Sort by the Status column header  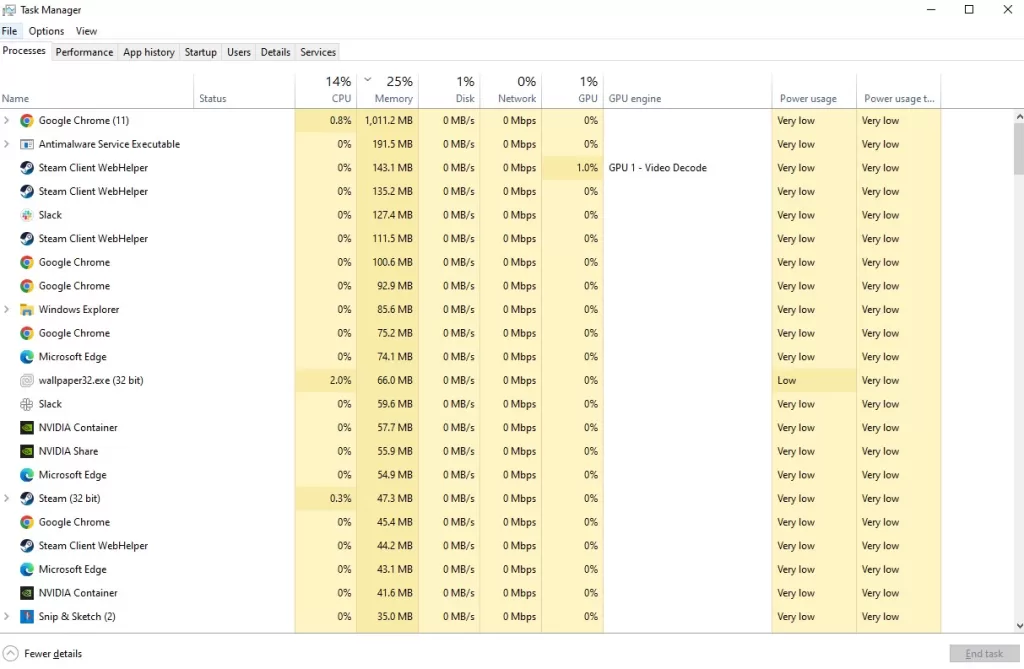(244, 90)
